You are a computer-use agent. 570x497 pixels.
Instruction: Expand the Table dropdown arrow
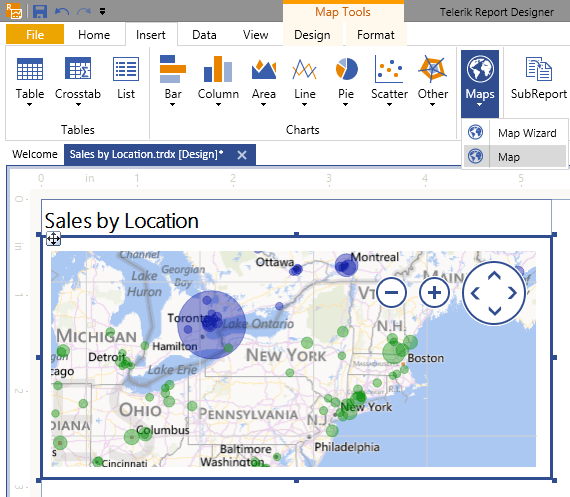[x=29, y=105]
